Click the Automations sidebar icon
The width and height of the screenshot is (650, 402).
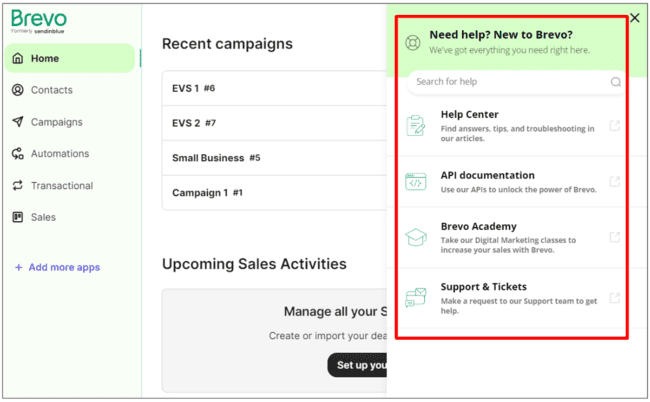(x=18, y=154)
